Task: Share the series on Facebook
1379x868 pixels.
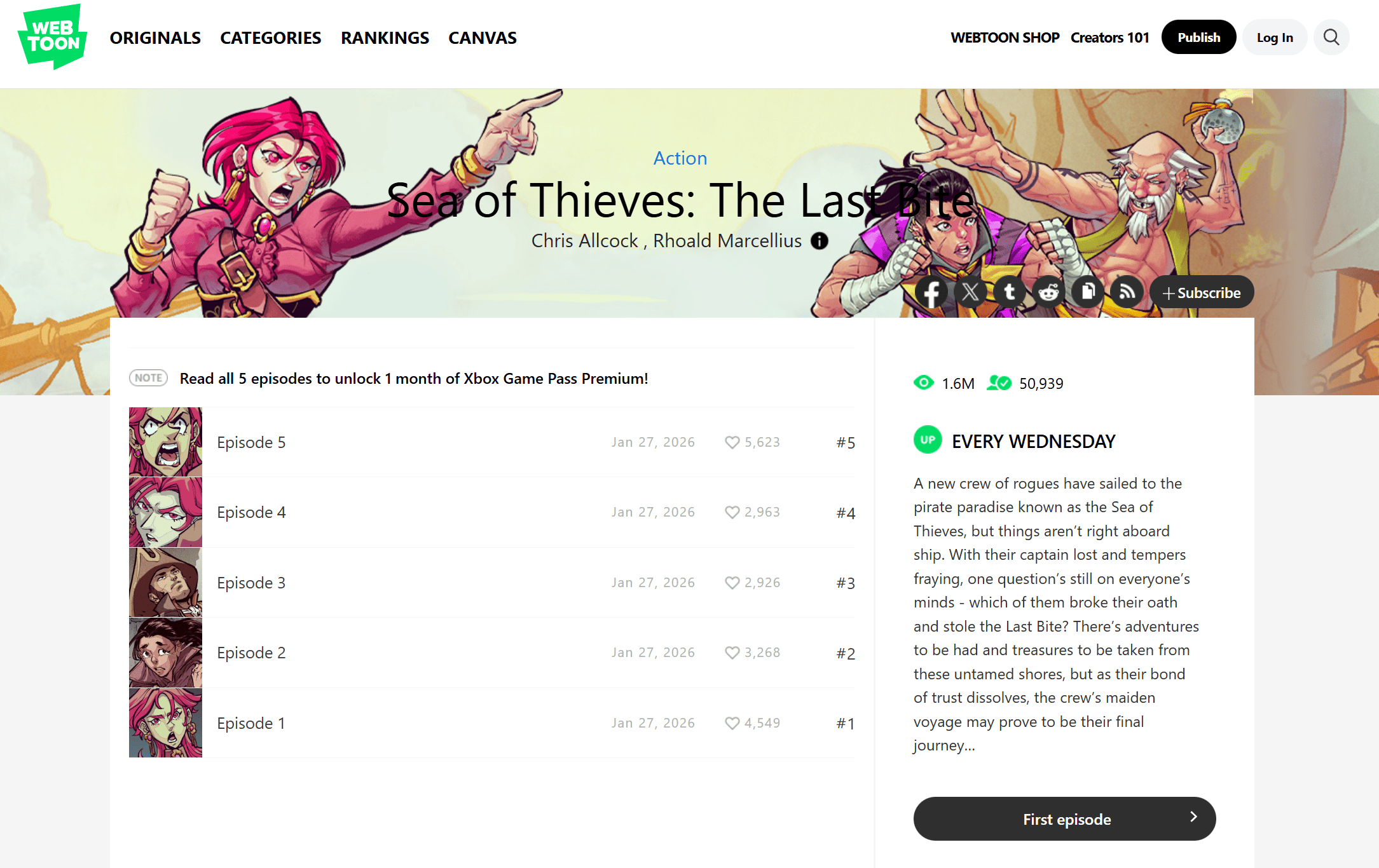Action: coord(931,292)
